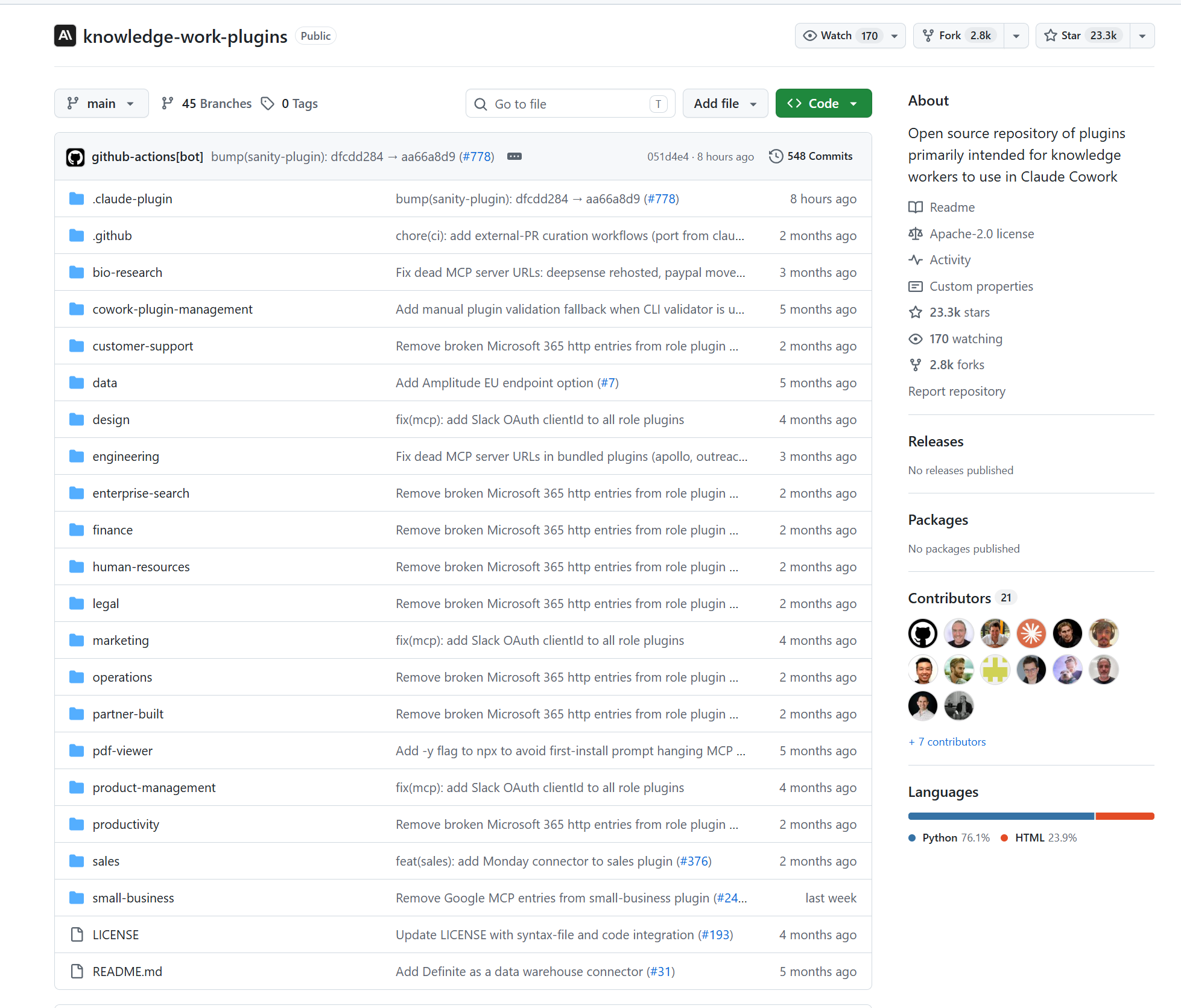
Task: Open the cowork-plugin-management folder
Action: (173, 309)
